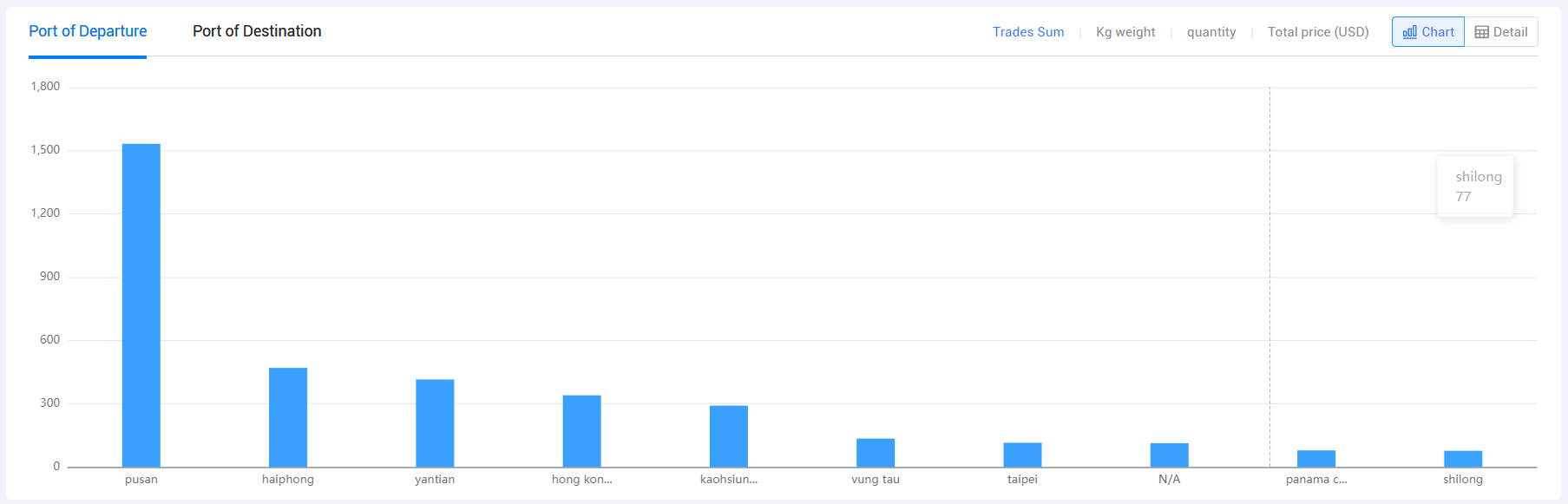
Task: Click the bar chart icon in Chart button
Action: 1410,32
